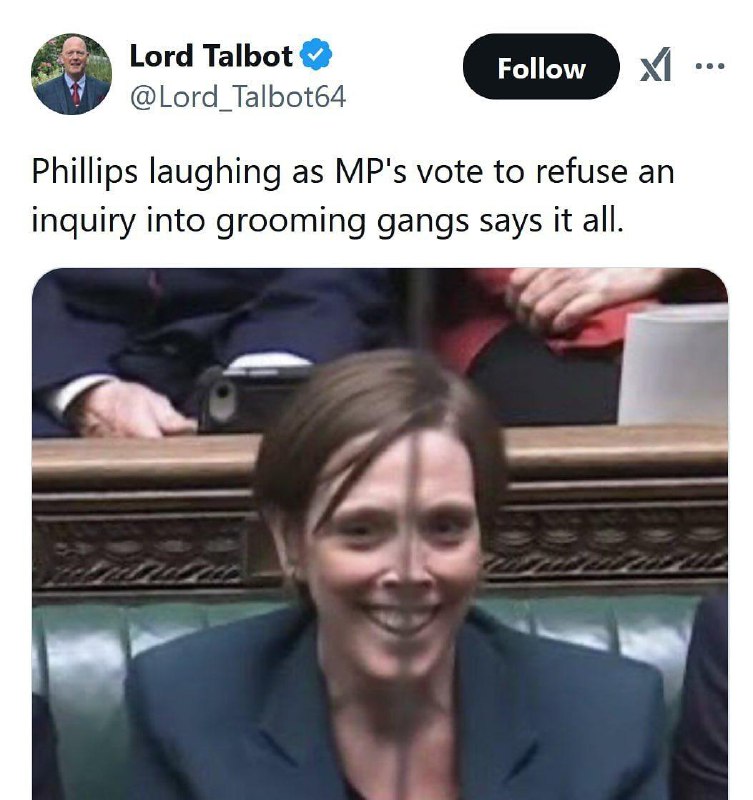Open the @Lord_Talbot64 handle link
The height and width of the screenshot is (800, 753).
click(x=238, y=96)
